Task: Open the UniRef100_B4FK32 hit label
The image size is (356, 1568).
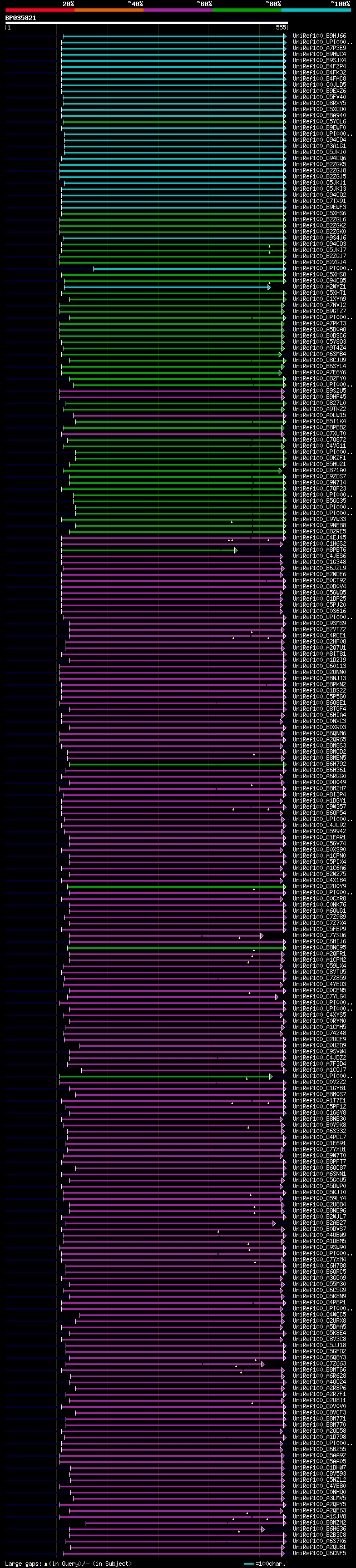Action: click(x=319, y=72)
